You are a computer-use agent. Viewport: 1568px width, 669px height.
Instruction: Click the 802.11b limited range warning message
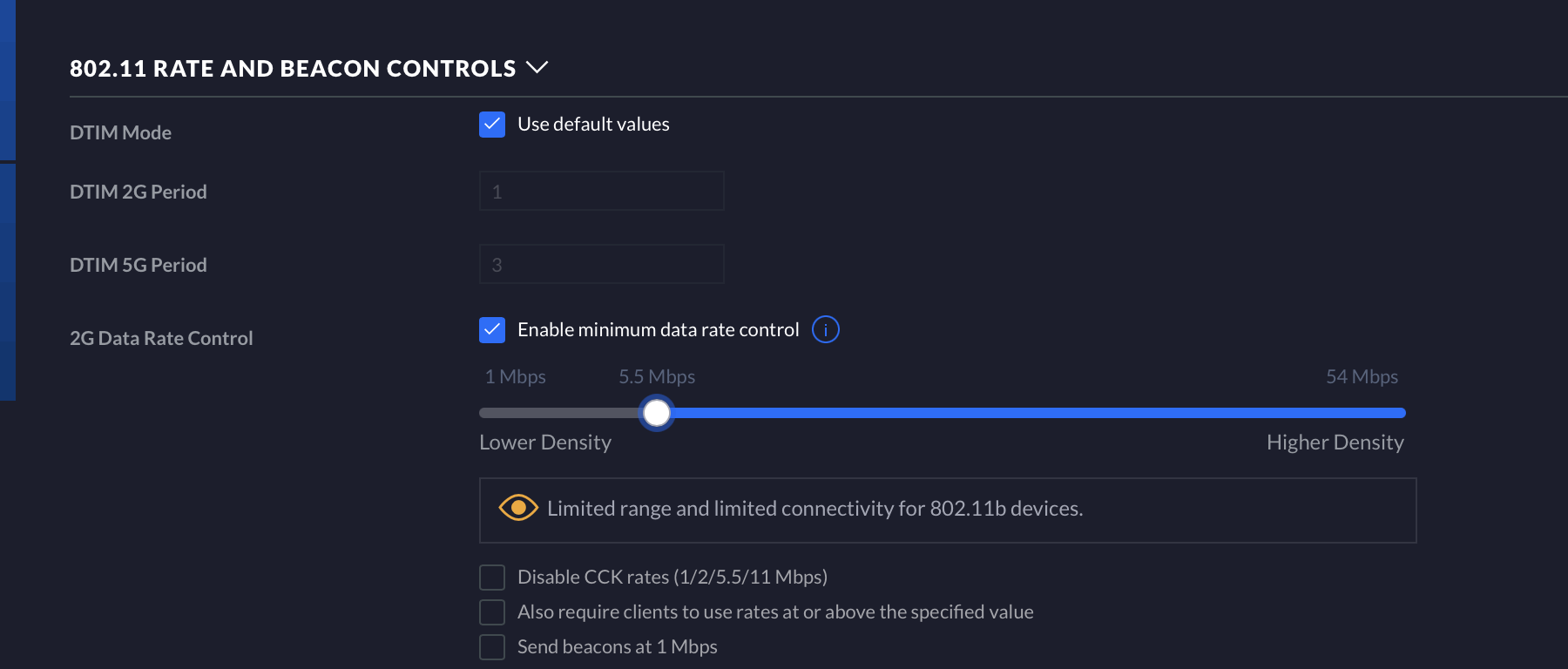coord(814,509)
